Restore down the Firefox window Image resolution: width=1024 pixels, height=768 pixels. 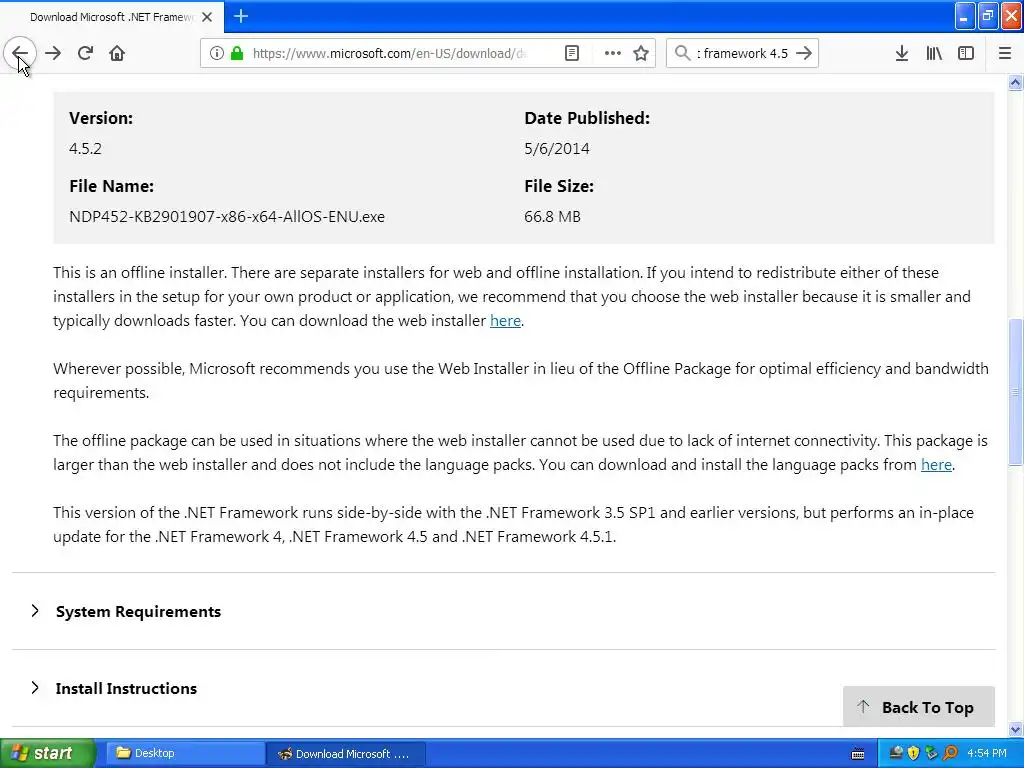[x=988, y=16]
